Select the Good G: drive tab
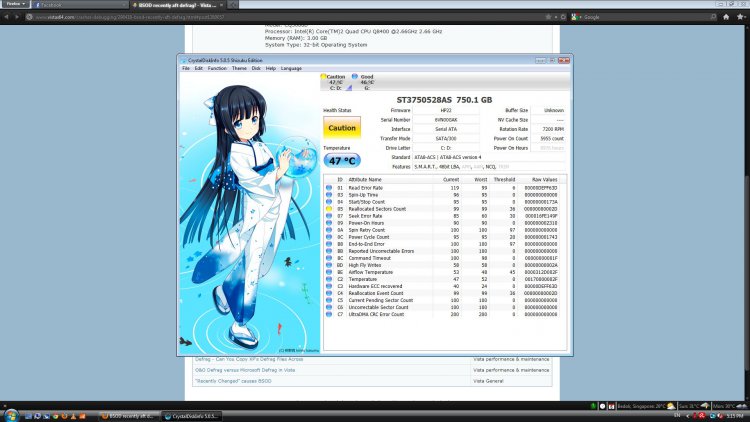Screen dimensions: 750x422 tap(364, 82)
